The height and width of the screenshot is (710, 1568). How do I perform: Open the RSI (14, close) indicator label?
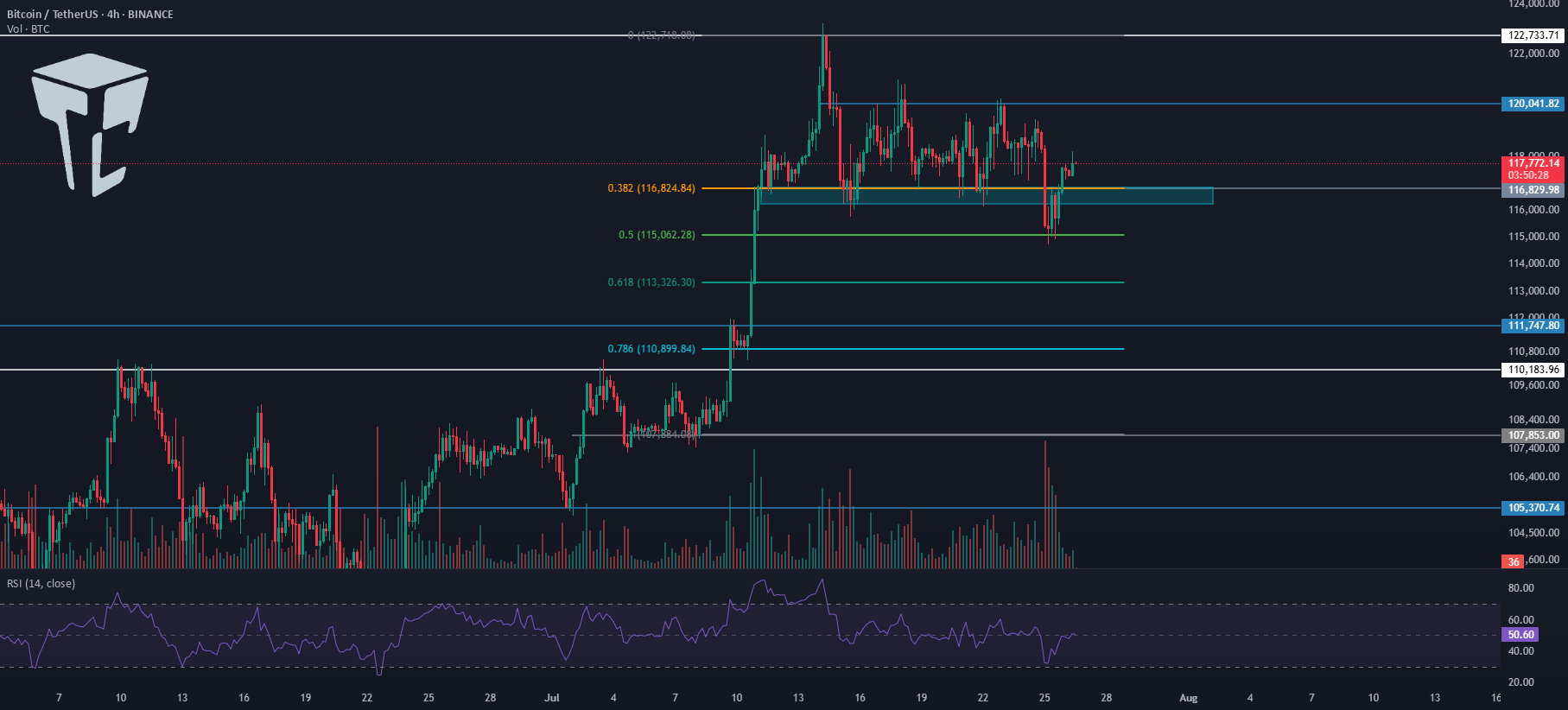(x=41, y=584)
